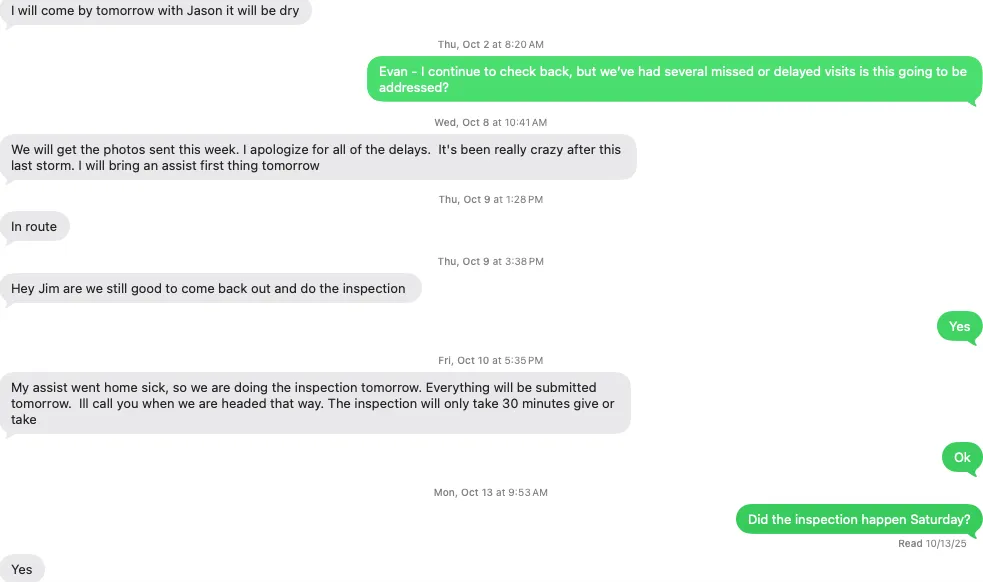The height and width of the screenshot is (582, 983).
Task: Click the 'Read 10/13/25' receipt label
Action: [932, 544]
